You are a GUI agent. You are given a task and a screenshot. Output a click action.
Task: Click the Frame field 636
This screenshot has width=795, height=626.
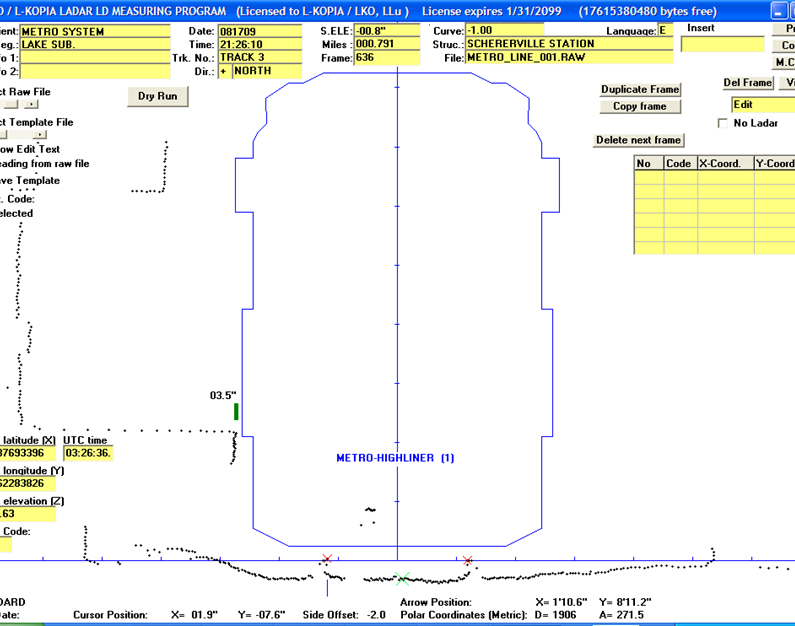point(387,58)
